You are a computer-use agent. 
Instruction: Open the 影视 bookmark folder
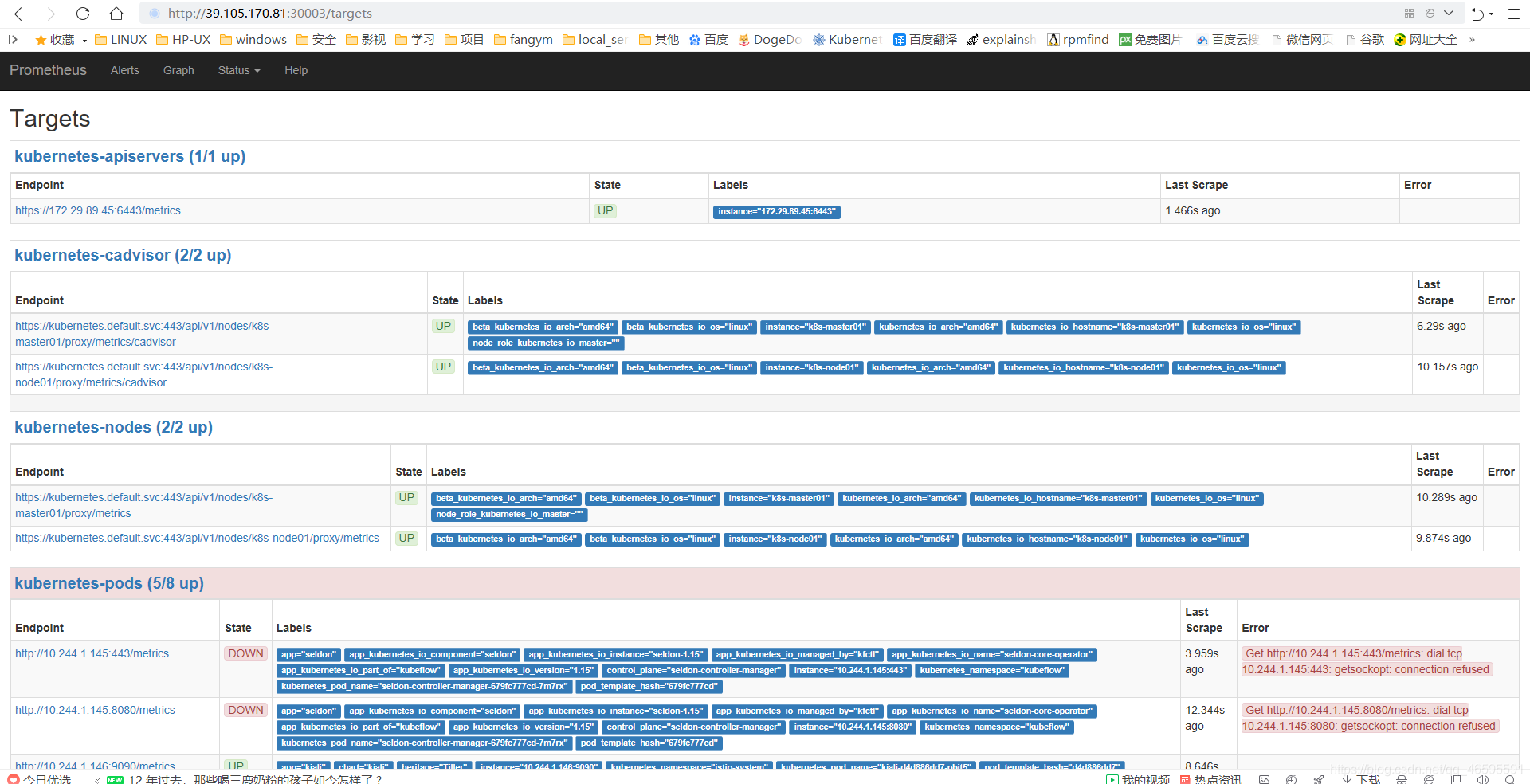(366, 39)
